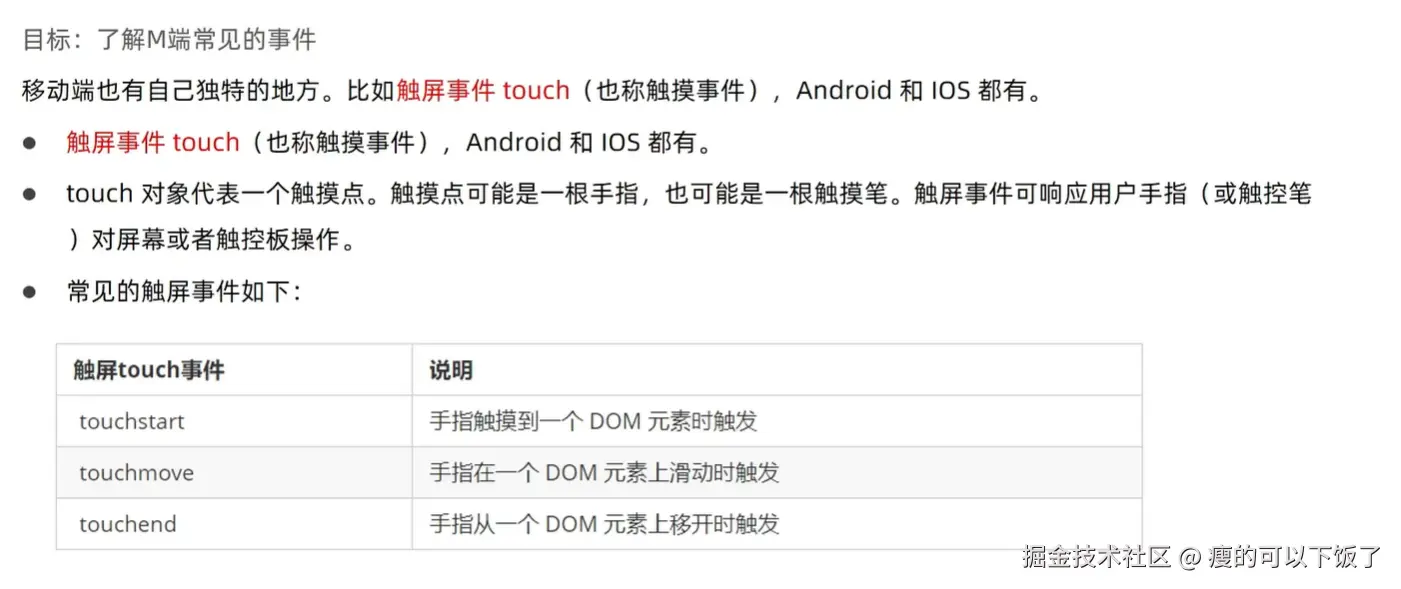Click the first bullet point marker

coord(30,143)
